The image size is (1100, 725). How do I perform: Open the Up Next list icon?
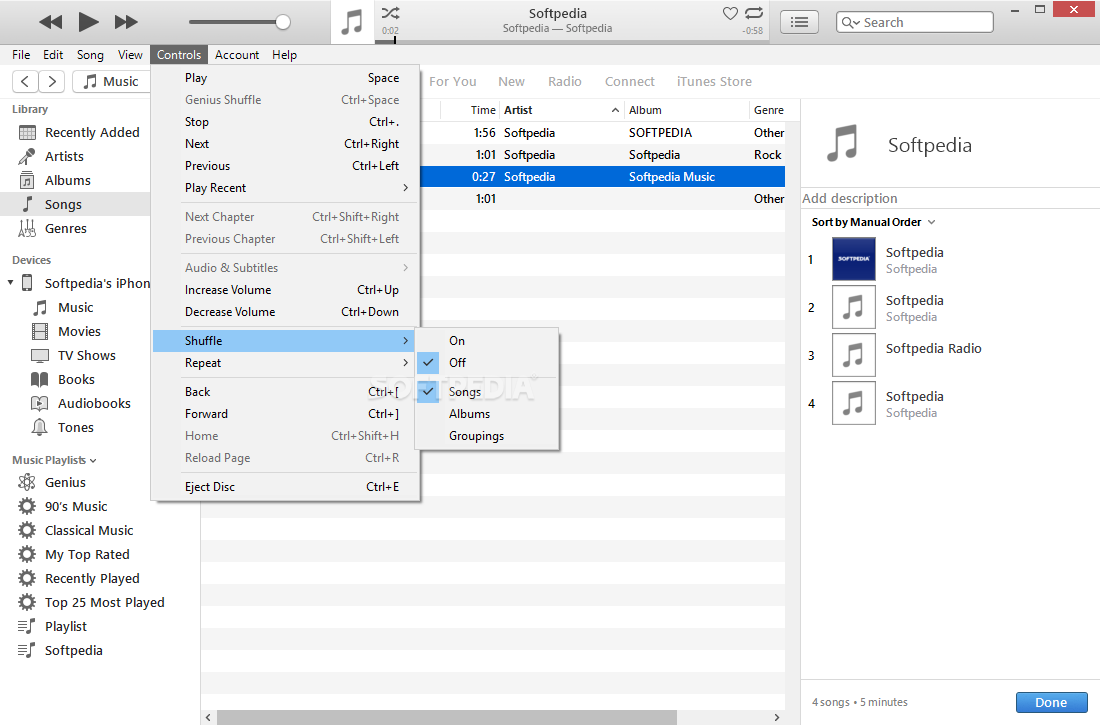coord(799,22)
